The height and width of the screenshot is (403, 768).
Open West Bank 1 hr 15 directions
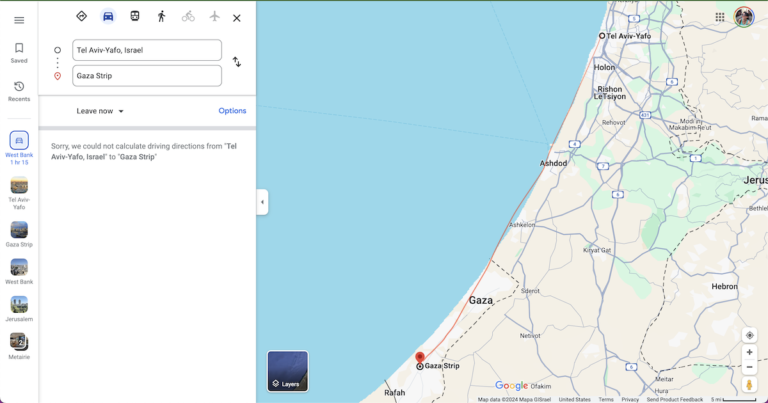pos(19,148)
